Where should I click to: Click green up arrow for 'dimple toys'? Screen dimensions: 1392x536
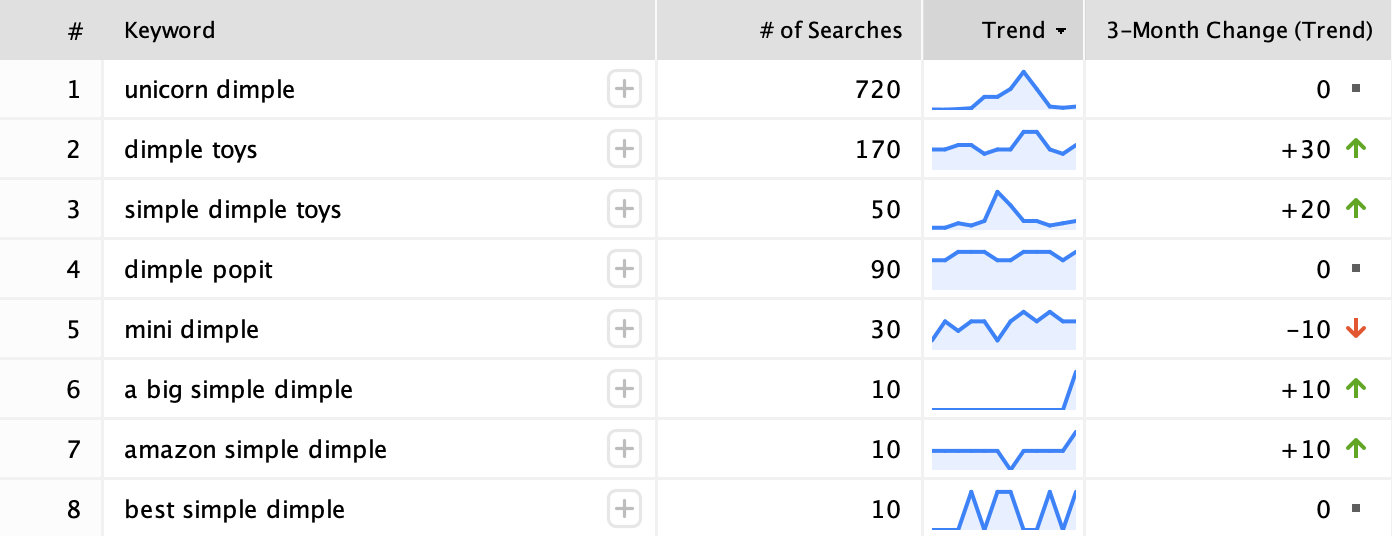tap(1356, 149)
